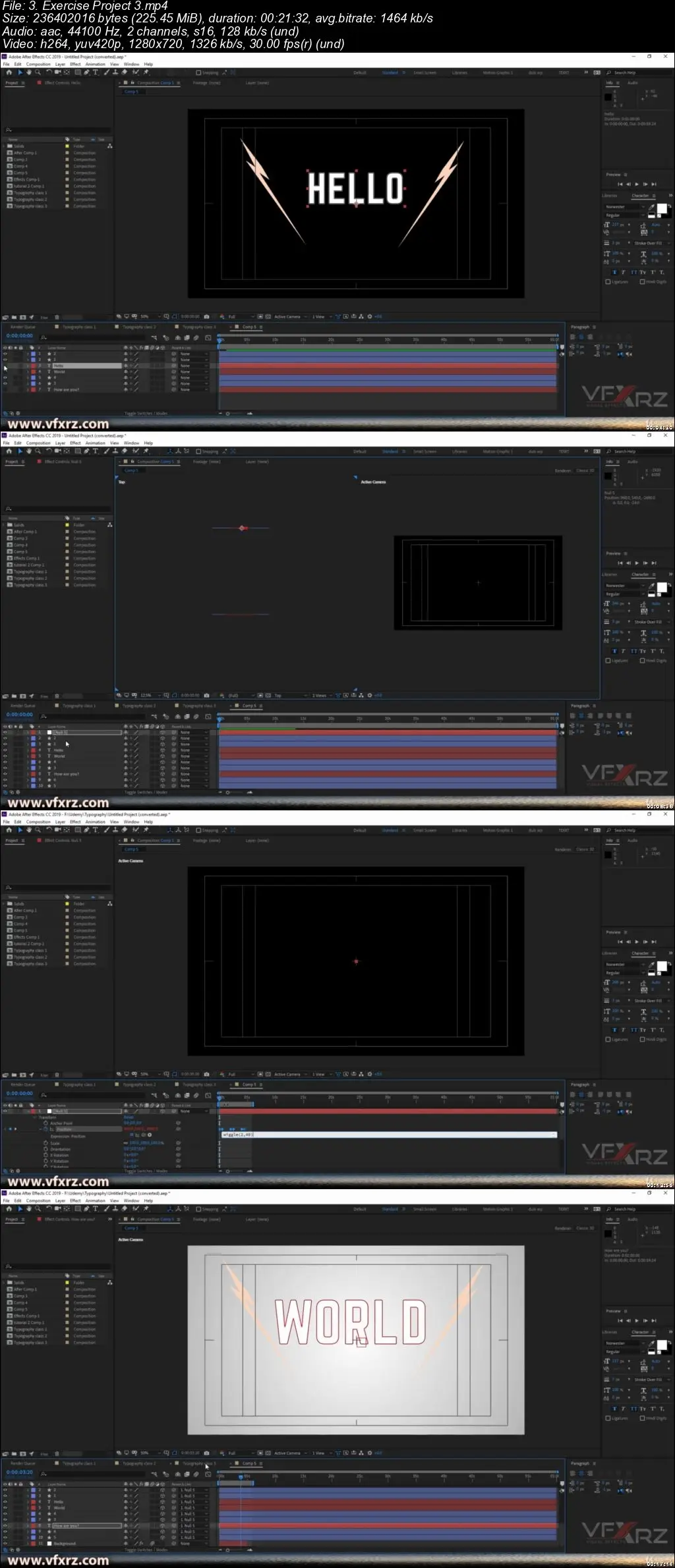Click the snapshot camera icon below the HELLO viewer
This screenshot has height=1568, width=675.
[x=206, y=317]
